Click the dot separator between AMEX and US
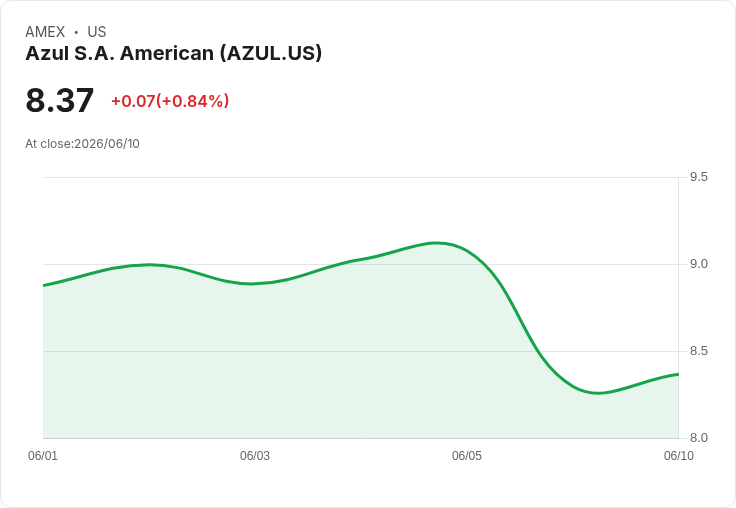 pyautogui.click(x=76, y=32)
